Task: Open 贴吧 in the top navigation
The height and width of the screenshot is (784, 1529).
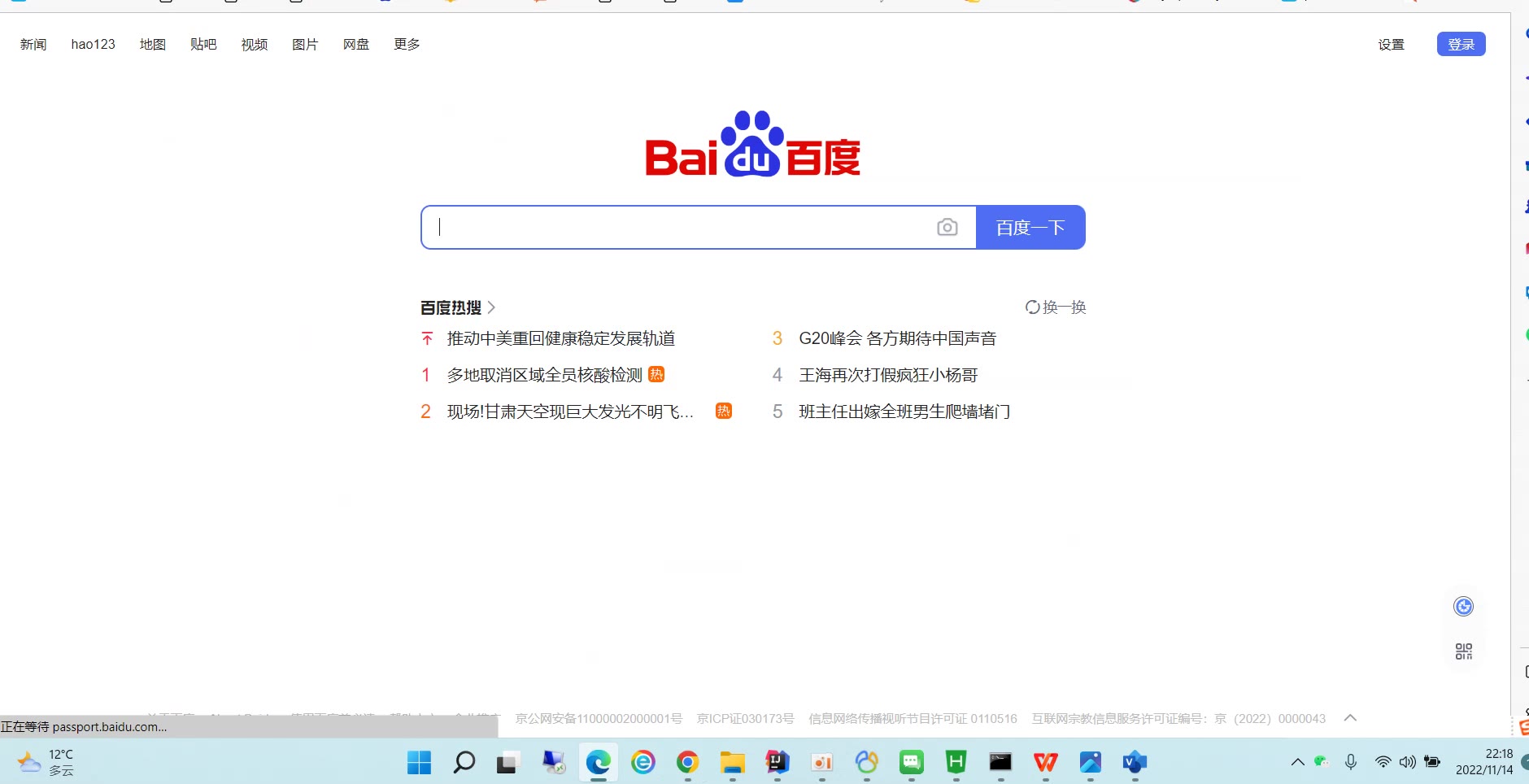Action: (203, 44)
